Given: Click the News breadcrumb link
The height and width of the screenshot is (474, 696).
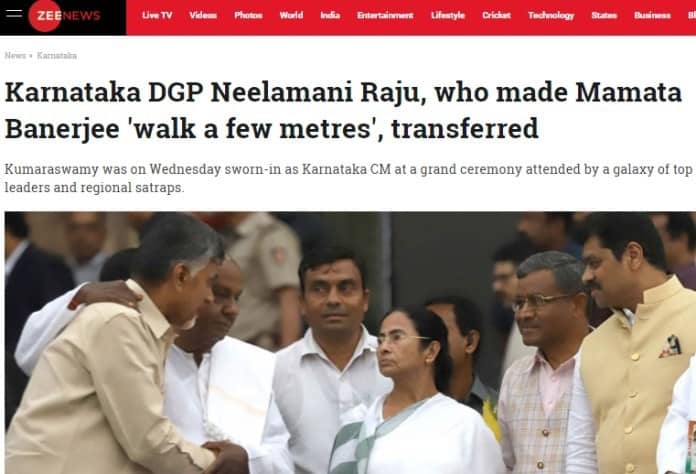Looking at the screenshot, I should (x=15, y=55).
